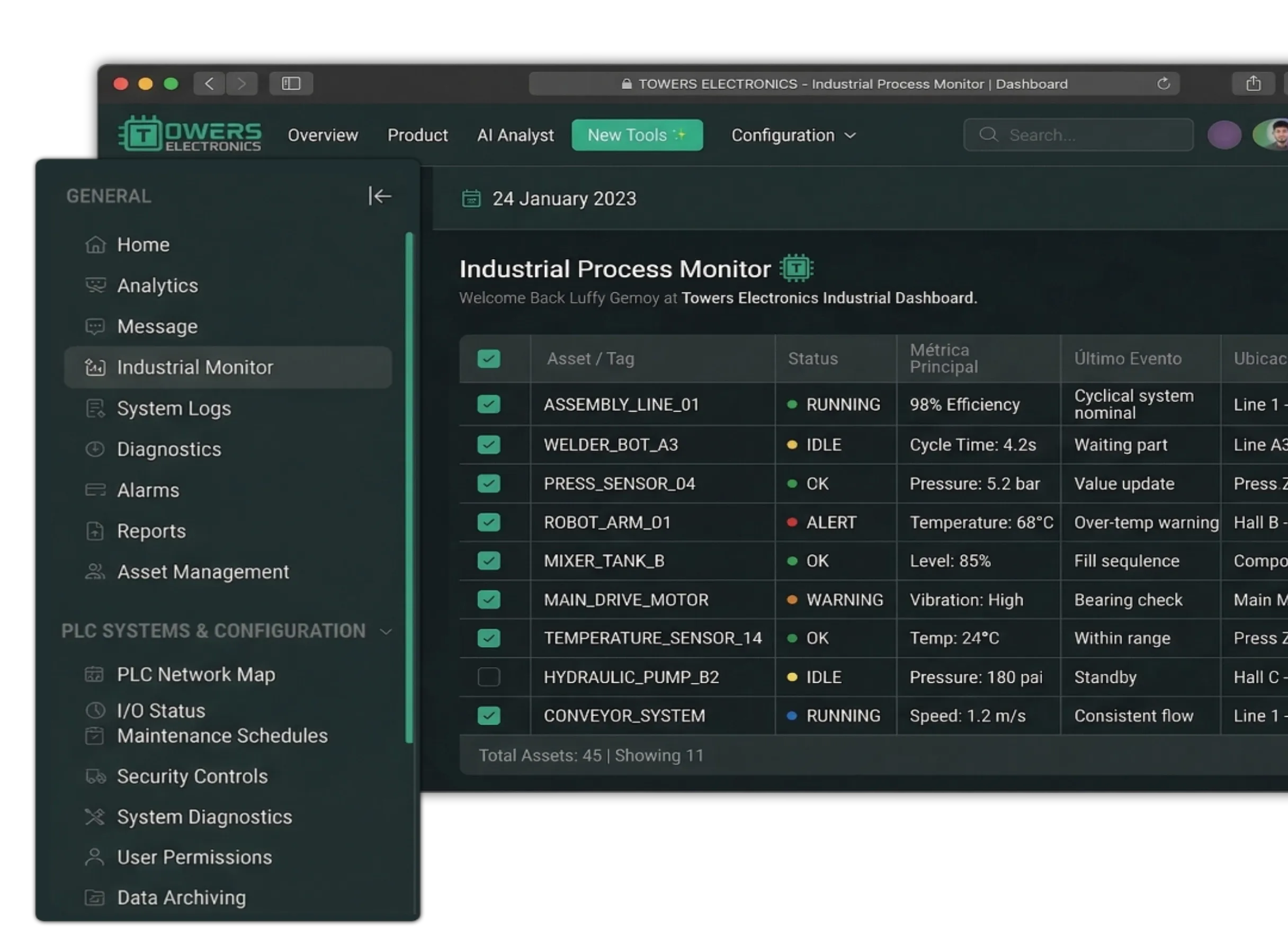Collapse the General sidebar panel
The width and height of the screenshot is (1288, 928).
(x=379, y=195)
